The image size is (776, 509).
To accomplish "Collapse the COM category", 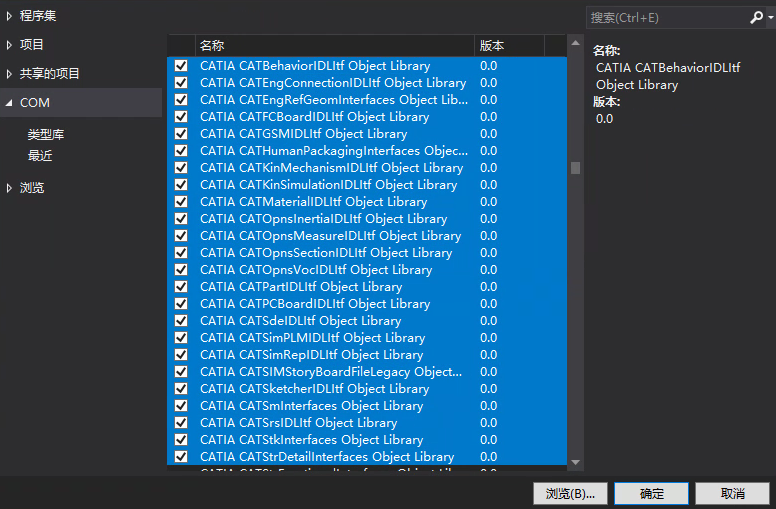I will [9, 103].
